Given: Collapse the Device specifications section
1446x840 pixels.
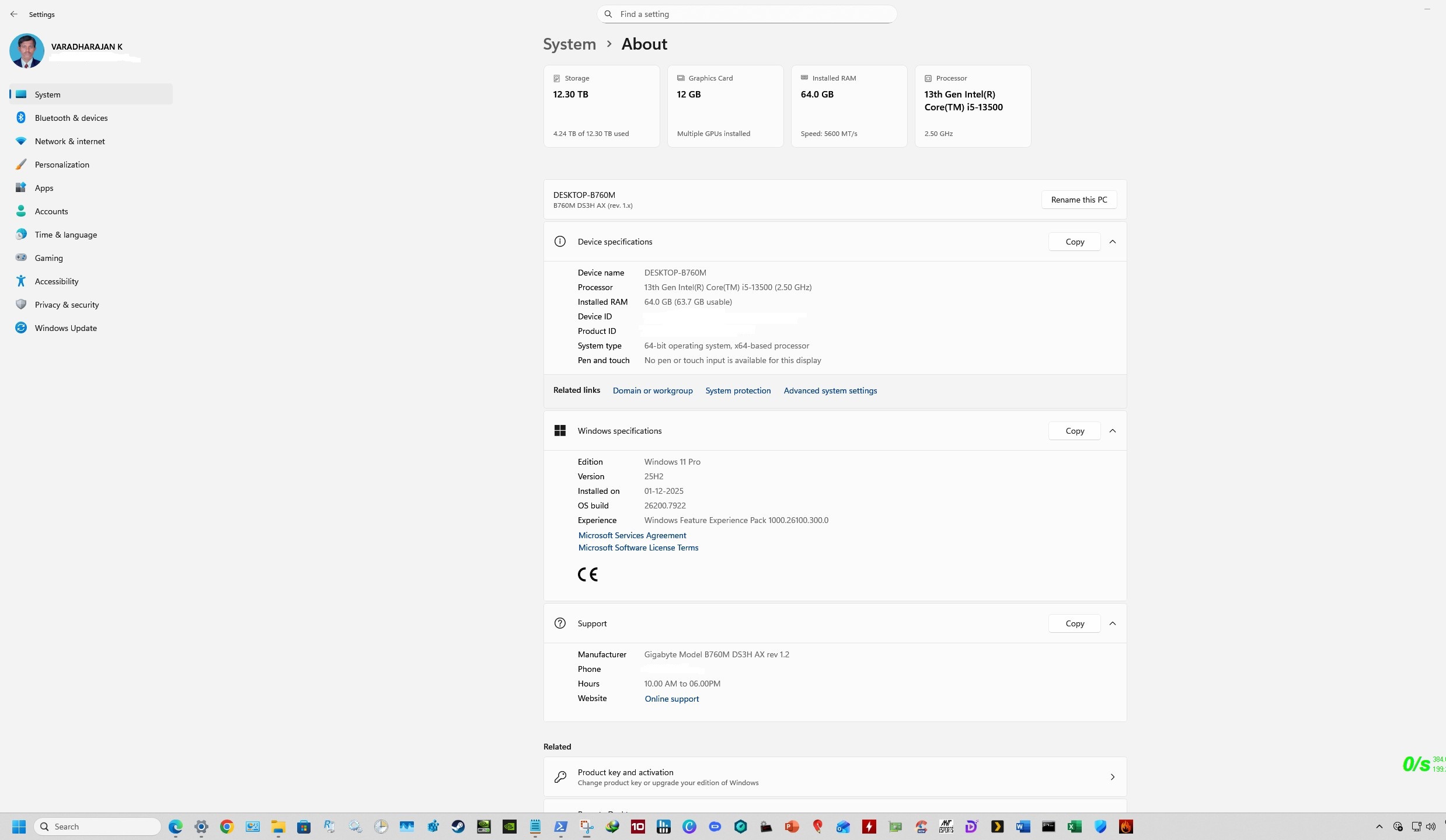Looking at the screenshot, I should click(x=1113, y=242).
